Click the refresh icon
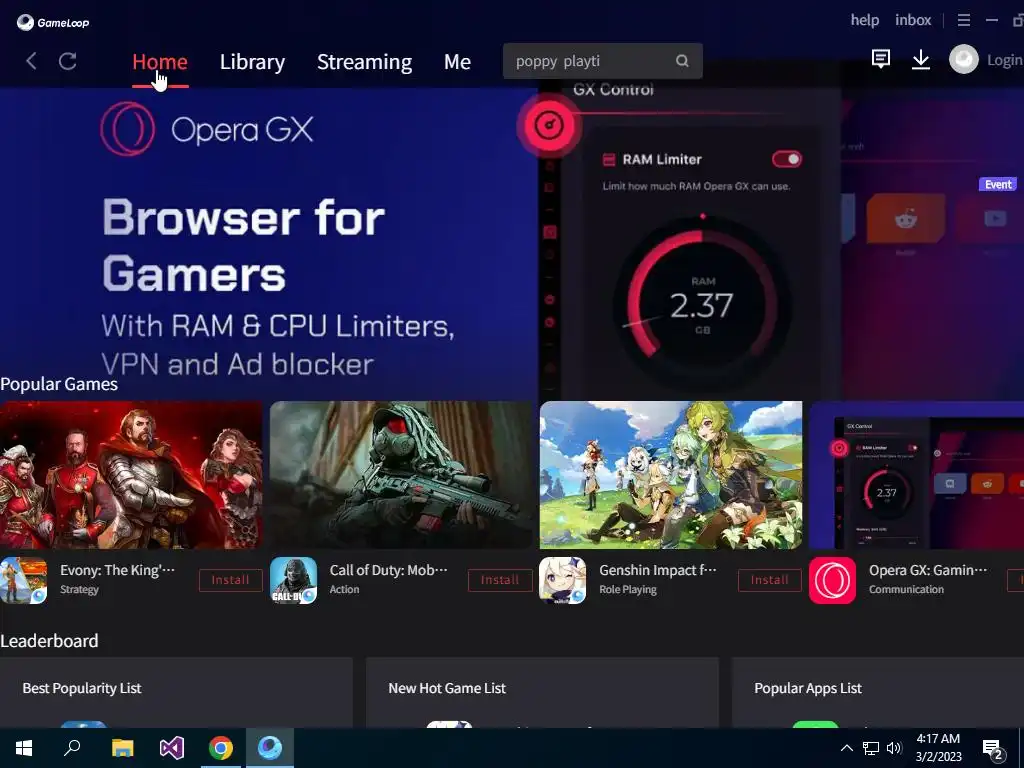 (68, 61)
